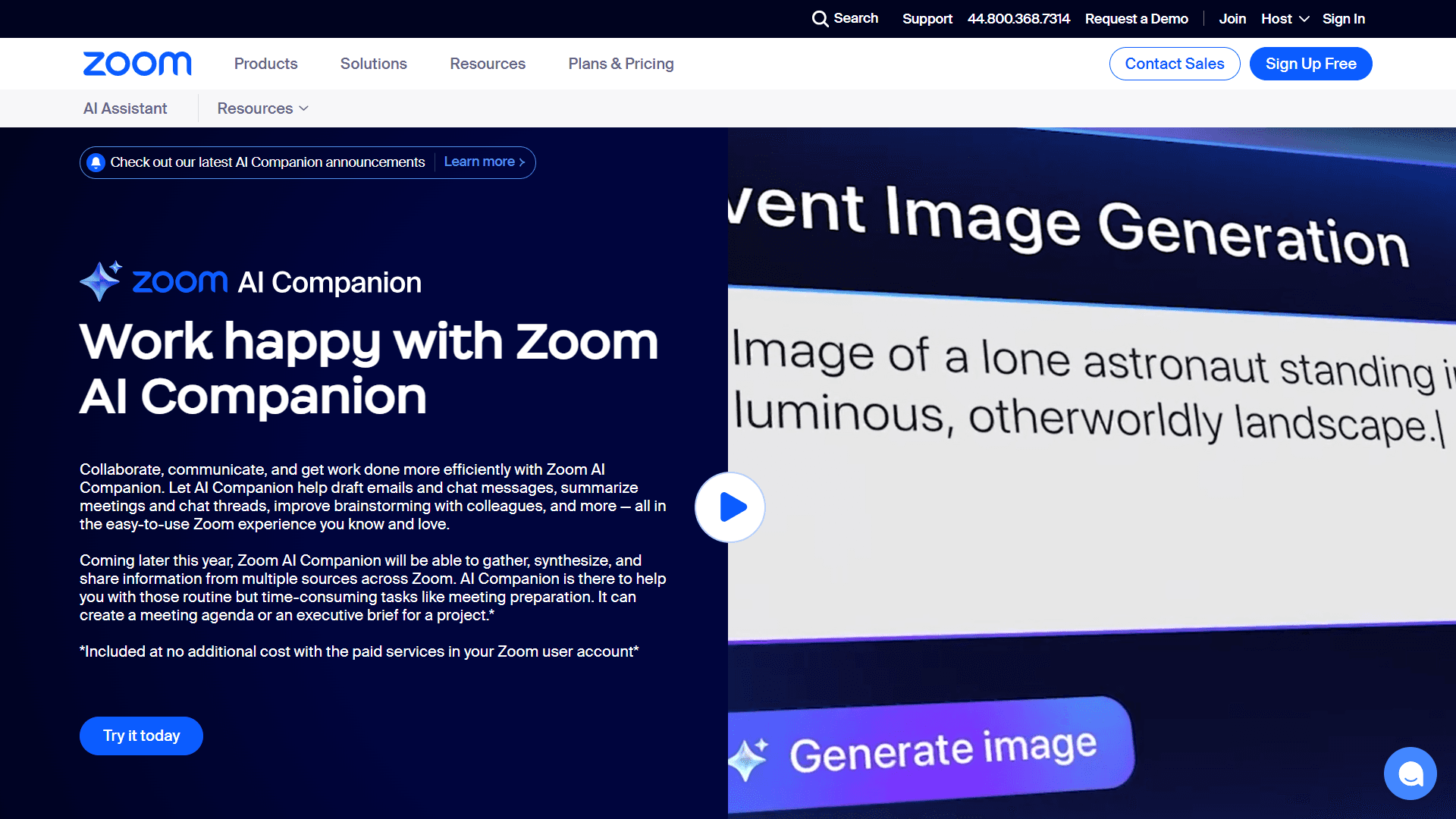Click the Sign Up Free button
1456x819 pixels.
tap(1310, 64)
